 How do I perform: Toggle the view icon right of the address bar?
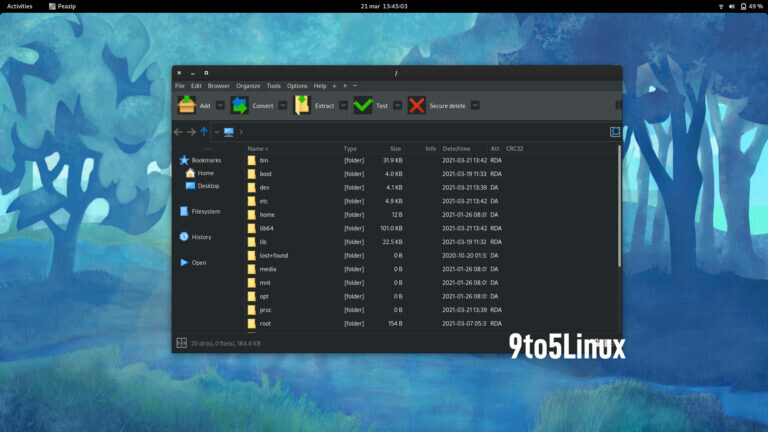tap(615, 132)
